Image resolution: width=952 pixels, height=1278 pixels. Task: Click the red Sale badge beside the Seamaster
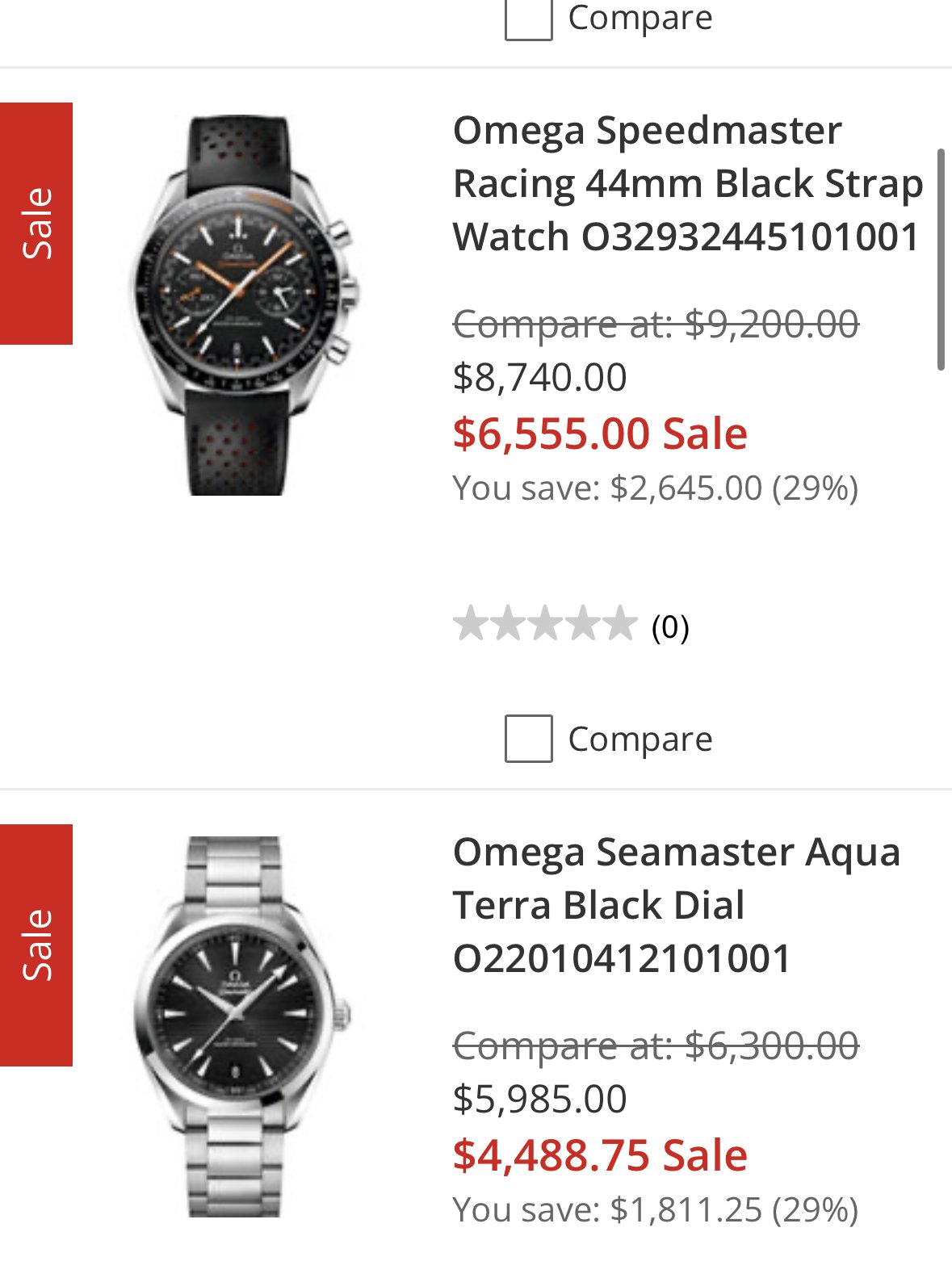point(36,945)
